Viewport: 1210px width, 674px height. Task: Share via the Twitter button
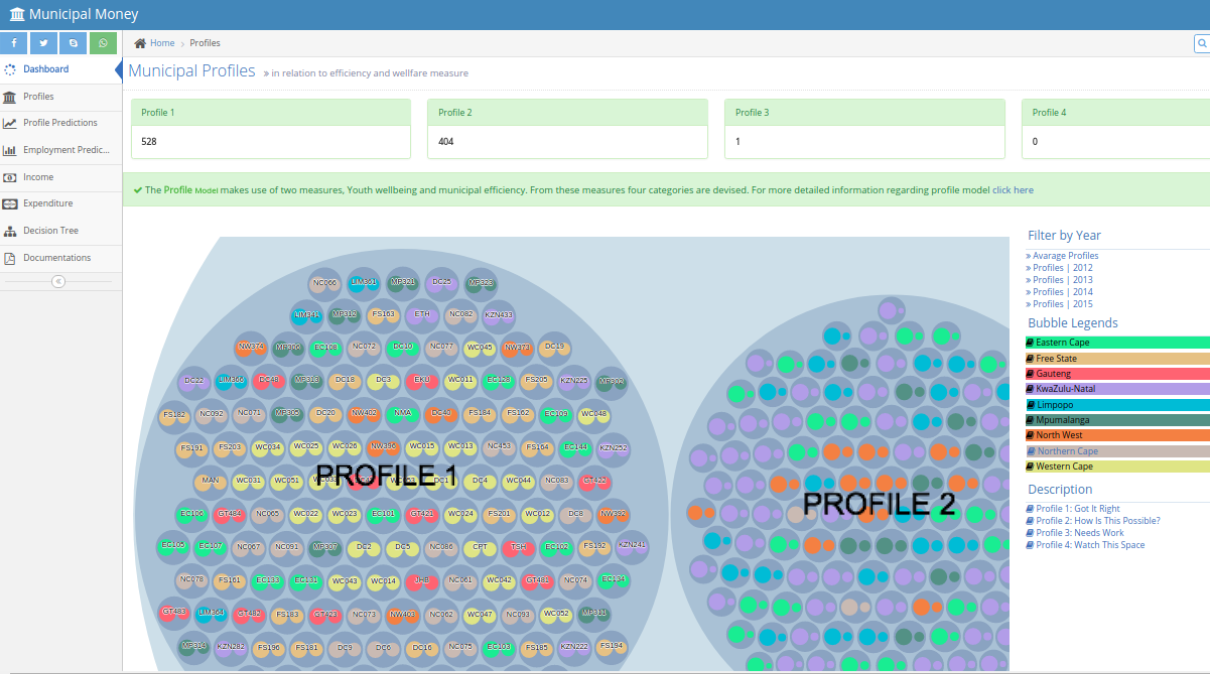[43, 43]
